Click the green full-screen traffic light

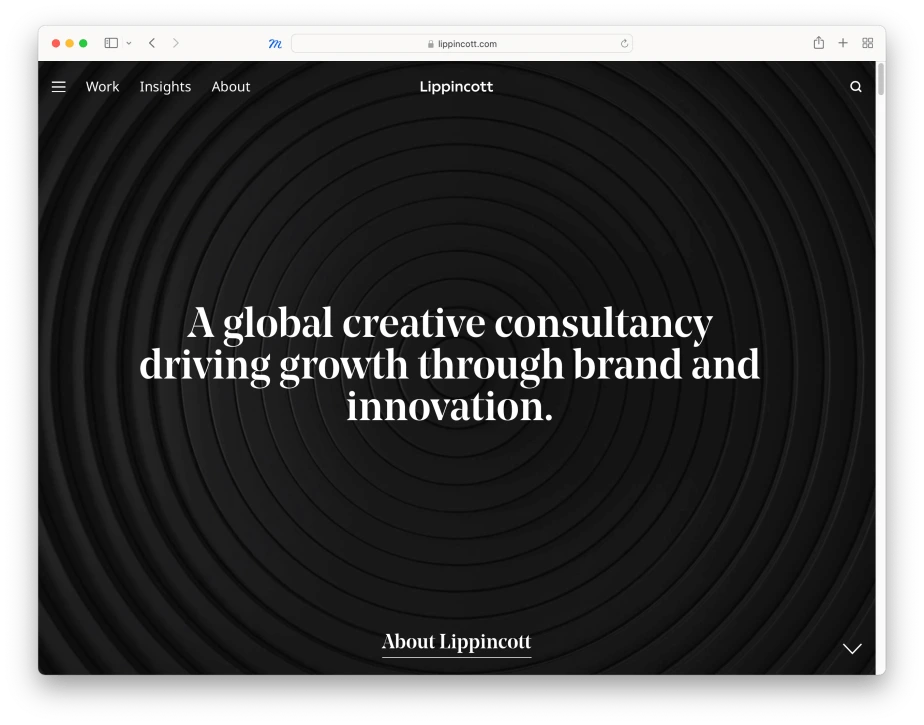[x=81, y=43]
